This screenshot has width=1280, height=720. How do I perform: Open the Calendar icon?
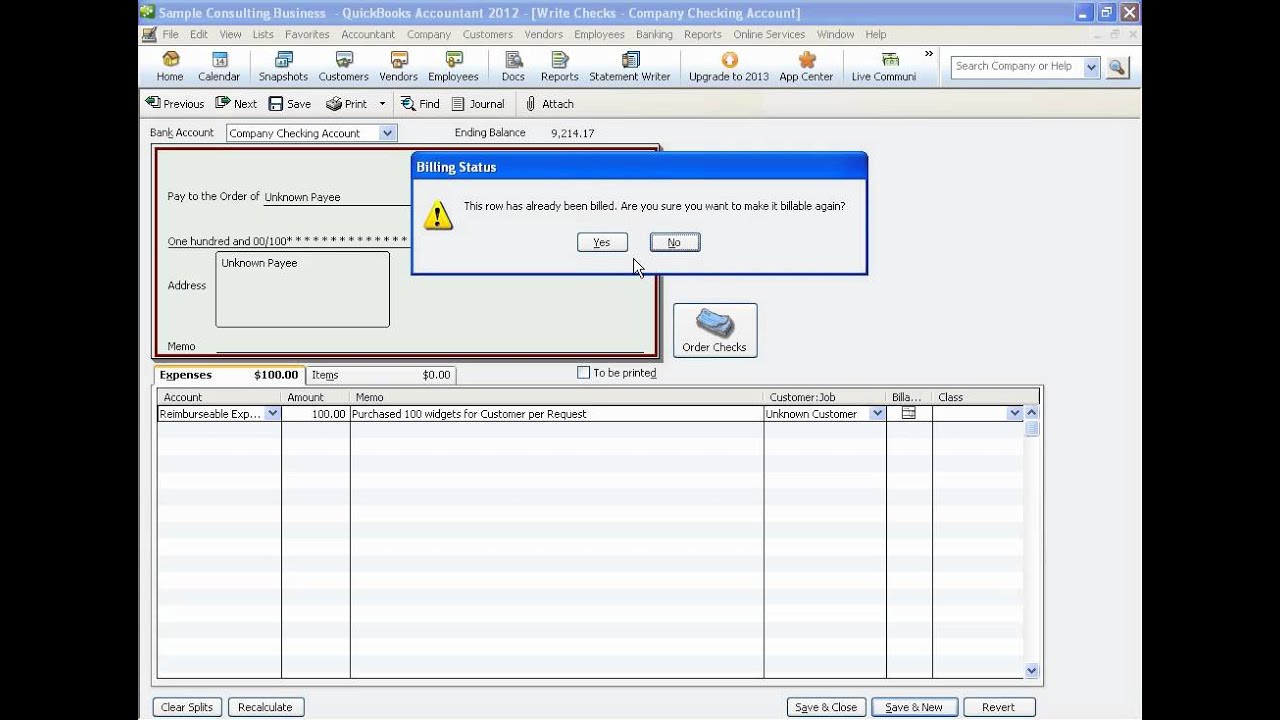219,66
